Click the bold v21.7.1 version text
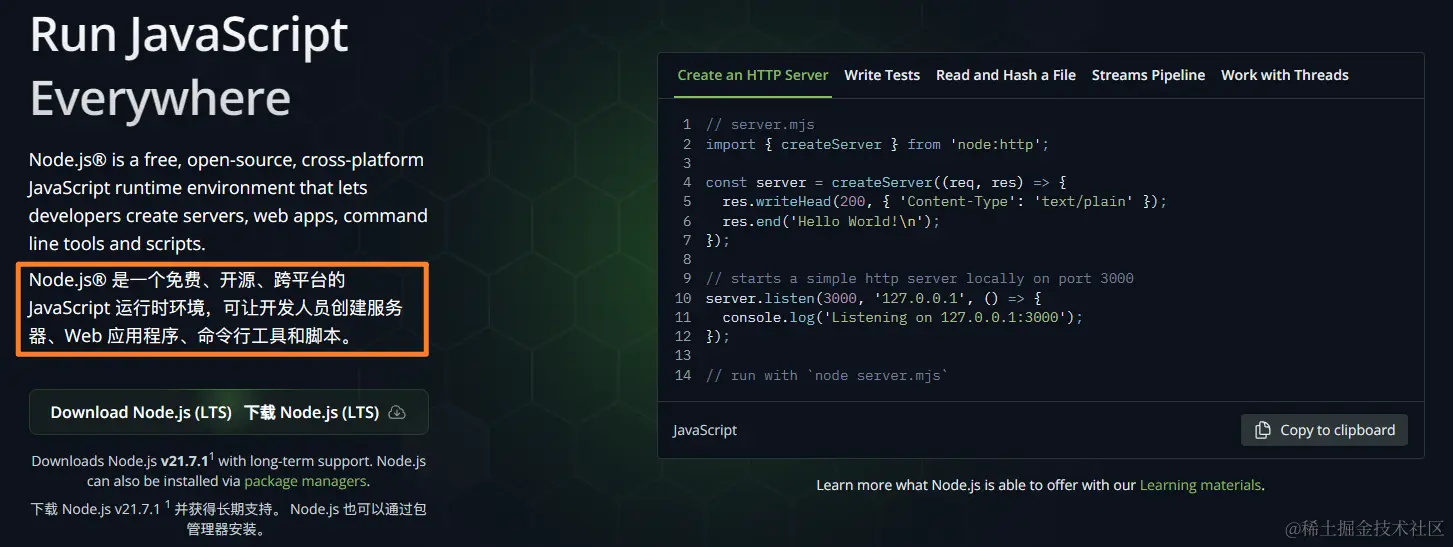This screenshot has width=1453, height=547. tap(184, 461)
